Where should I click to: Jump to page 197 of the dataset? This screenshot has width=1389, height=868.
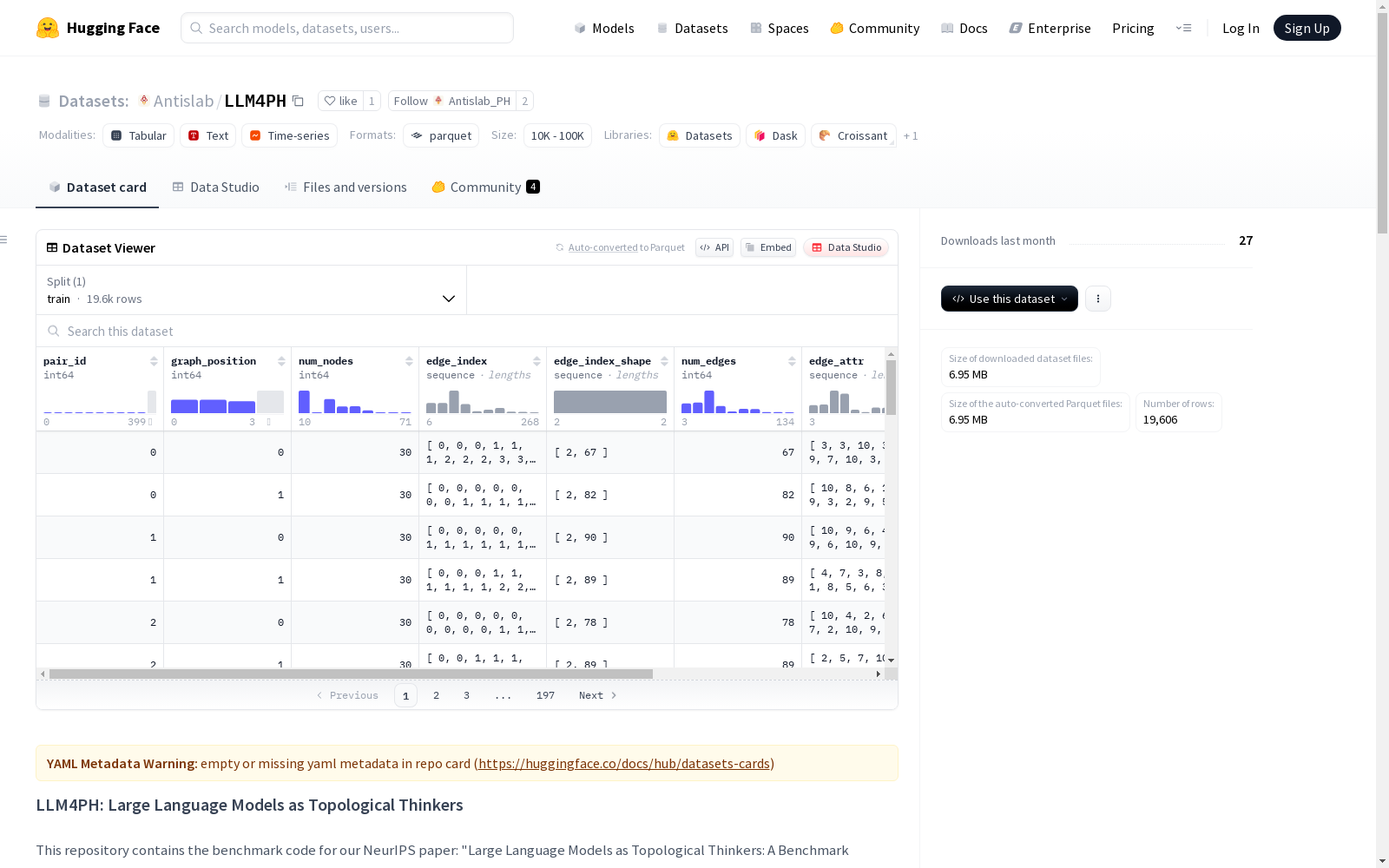(x=545, y=695)
